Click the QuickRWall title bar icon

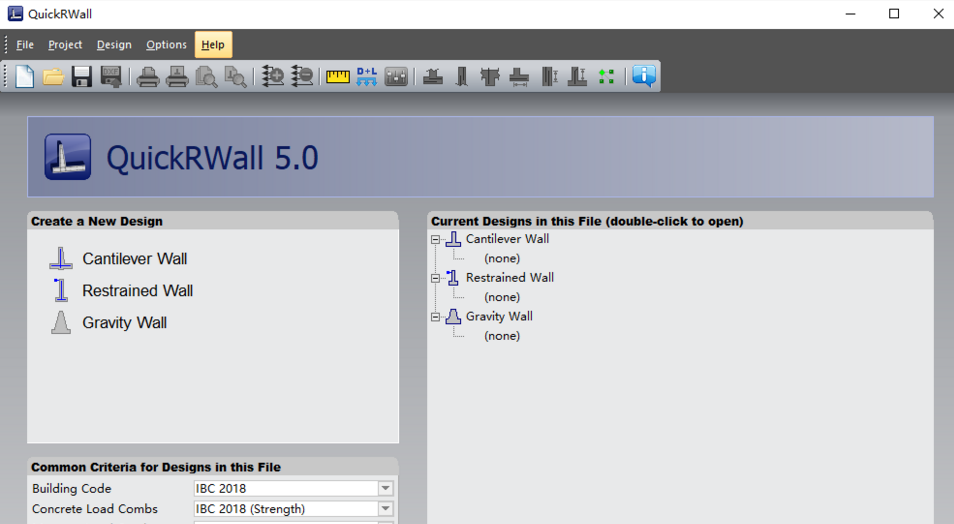click(x=15, y=13)
